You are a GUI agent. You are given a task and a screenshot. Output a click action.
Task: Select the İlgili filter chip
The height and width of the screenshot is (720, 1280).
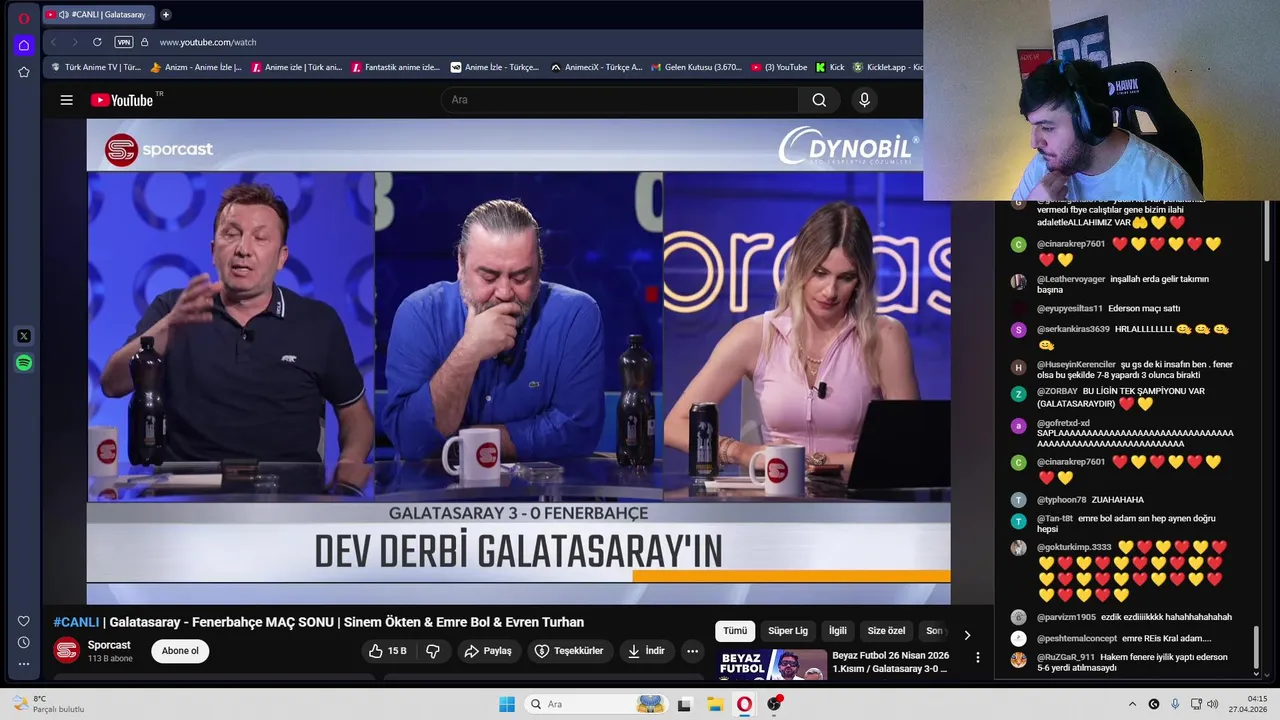(837, 631)
